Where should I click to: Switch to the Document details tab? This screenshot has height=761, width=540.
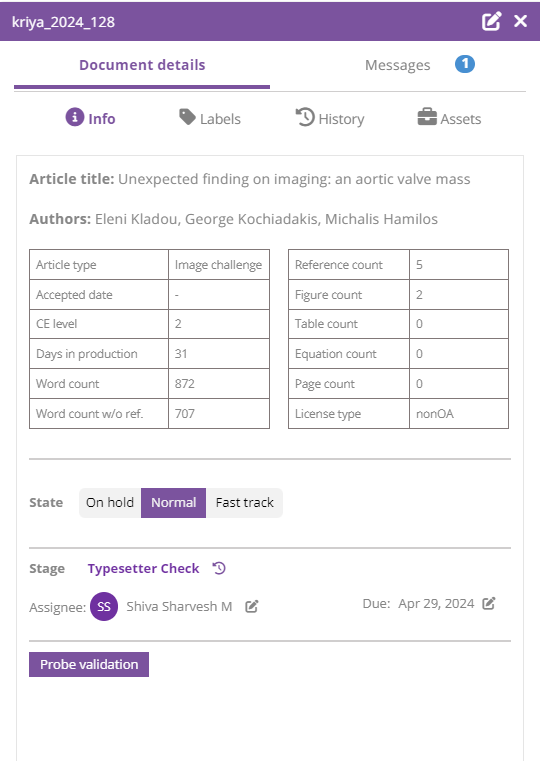tap(142, 65)
